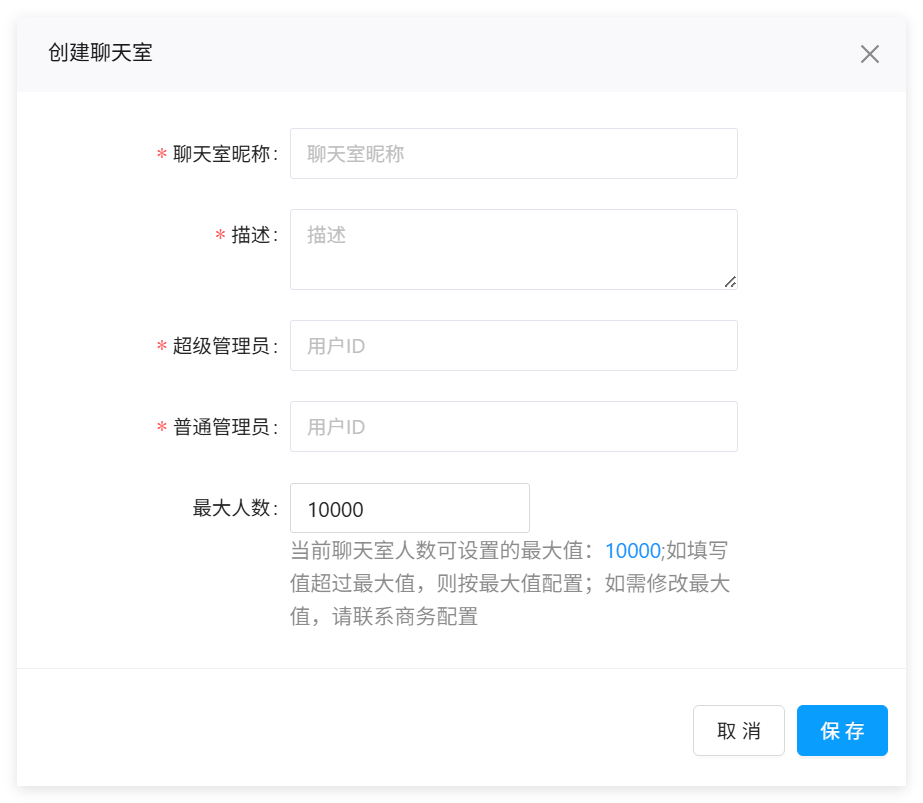Viewport: 923px width, 803px height.
Task: Close the 创建聊天室 dialog
Action: point(869,54)
